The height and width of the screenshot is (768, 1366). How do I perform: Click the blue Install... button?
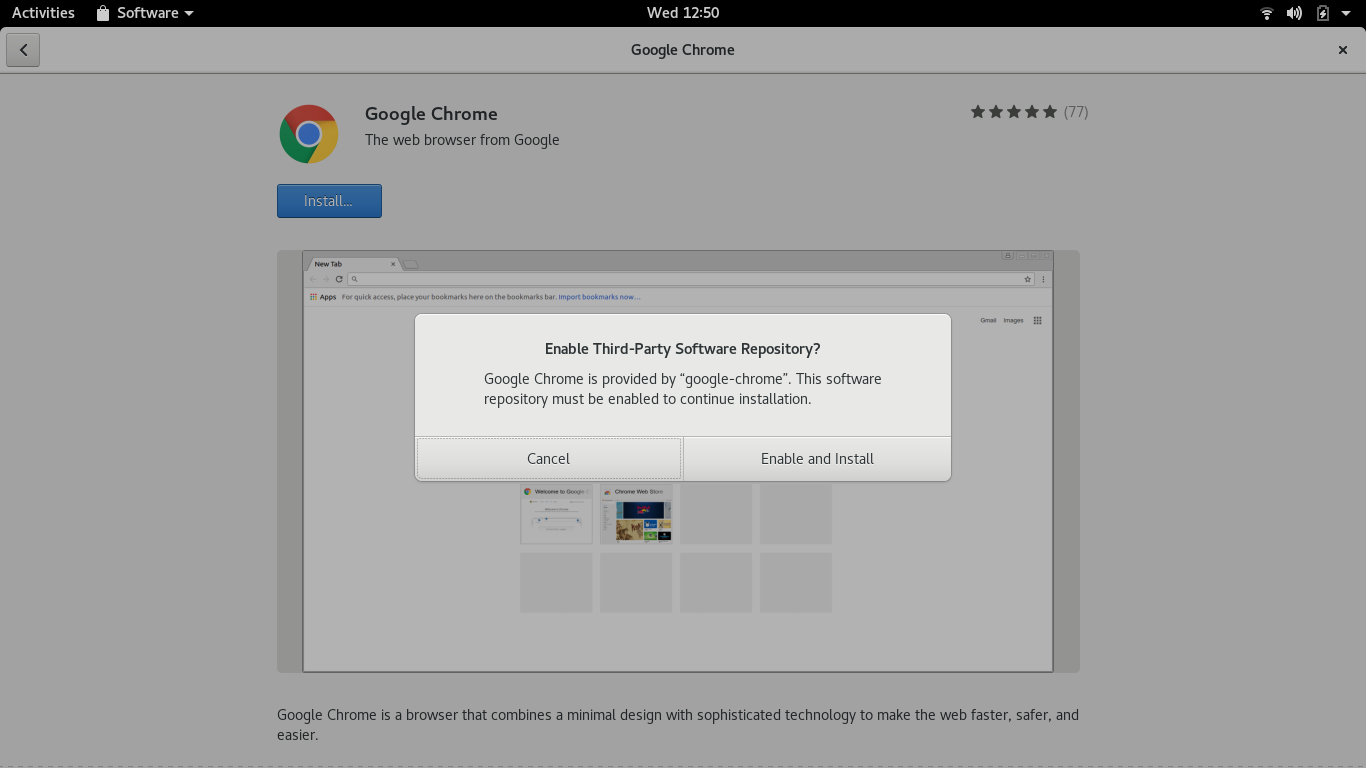[329, 201]
